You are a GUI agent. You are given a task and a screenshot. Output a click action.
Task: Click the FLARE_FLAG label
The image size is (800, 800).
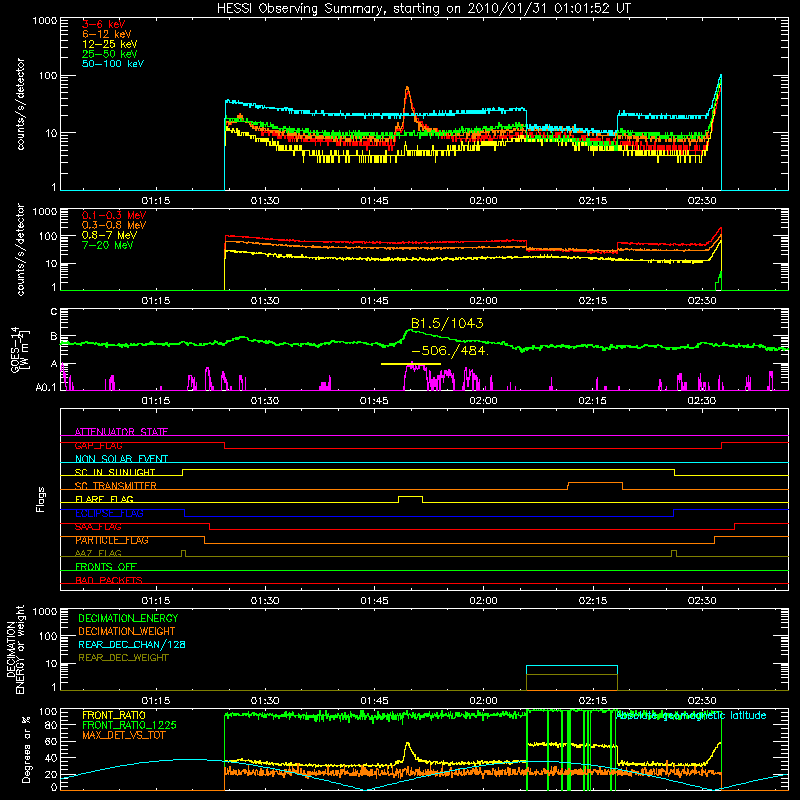104,499
